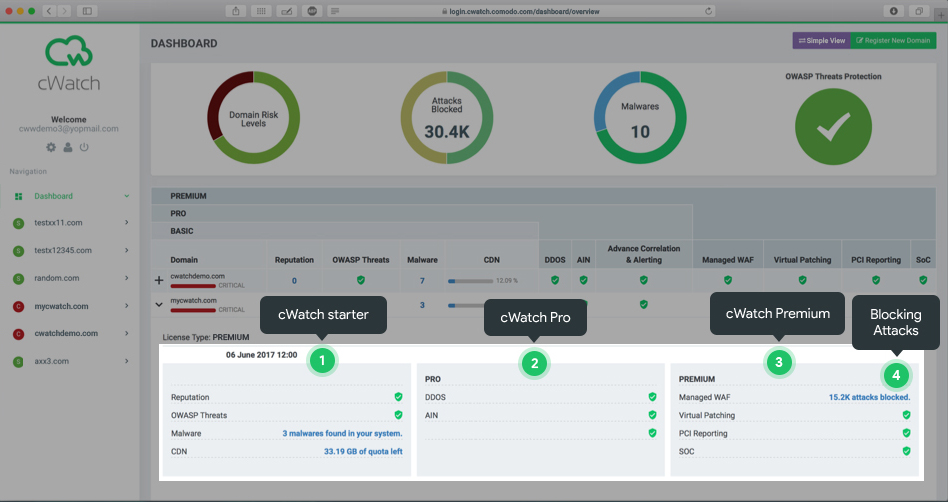The height and width of the screenshot is (502, 948).
Task: Log out using the power icon
Action: click(84, 147)
